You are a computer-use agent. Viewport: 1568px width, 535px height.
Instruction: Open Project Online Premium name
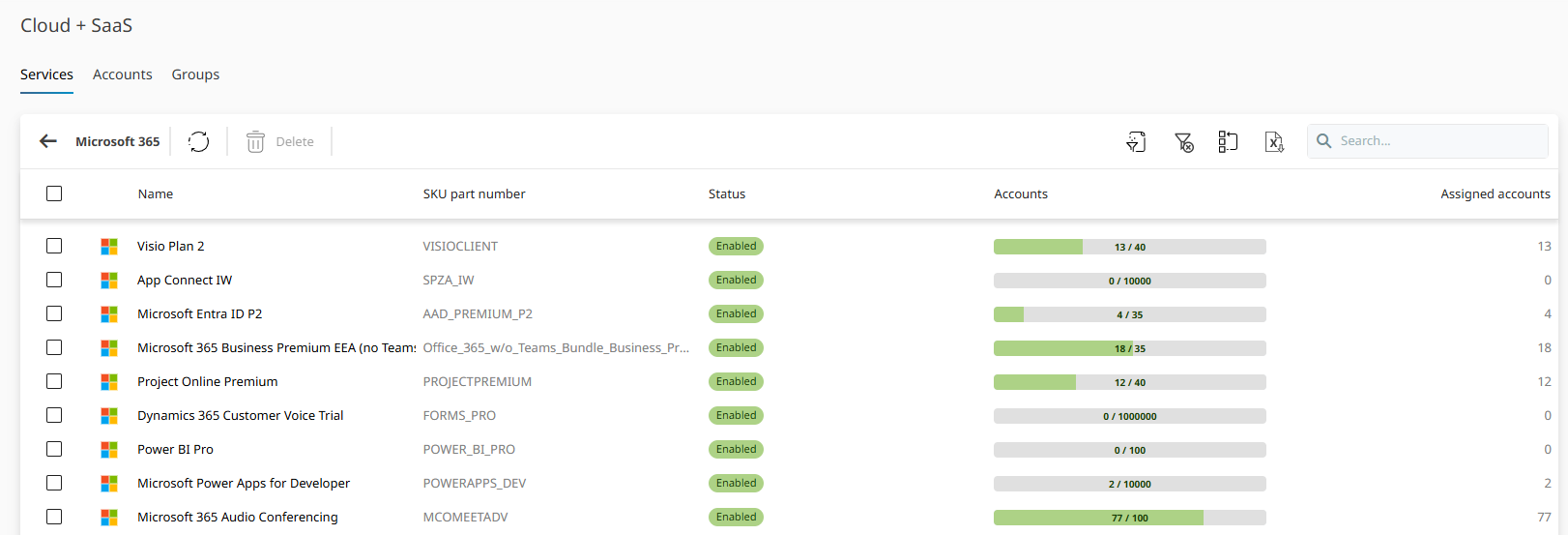coord(208,381)
